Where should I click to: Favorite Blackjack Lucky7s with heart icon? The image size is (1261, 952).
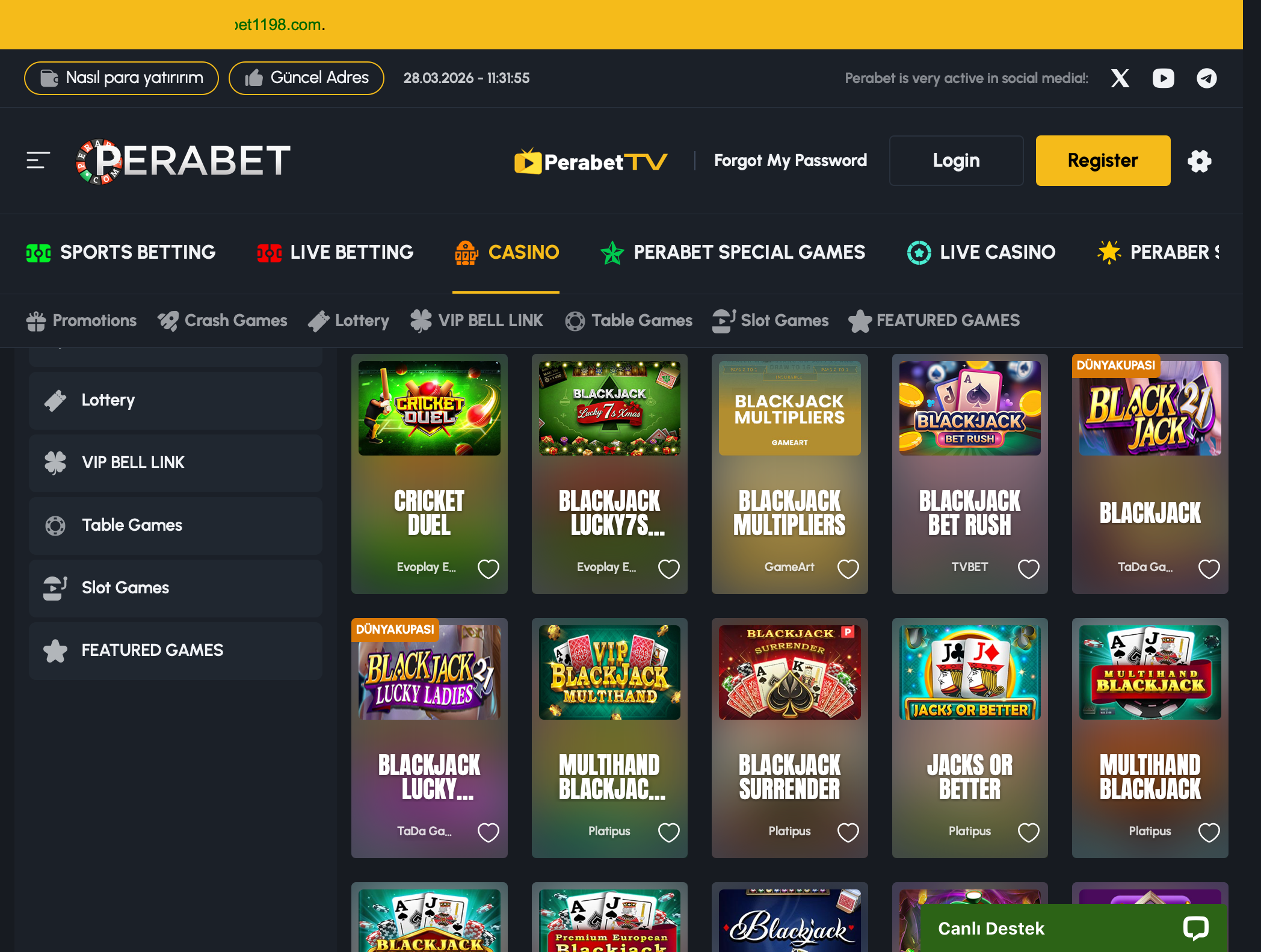pyautogui.click(x=668, y=568)
